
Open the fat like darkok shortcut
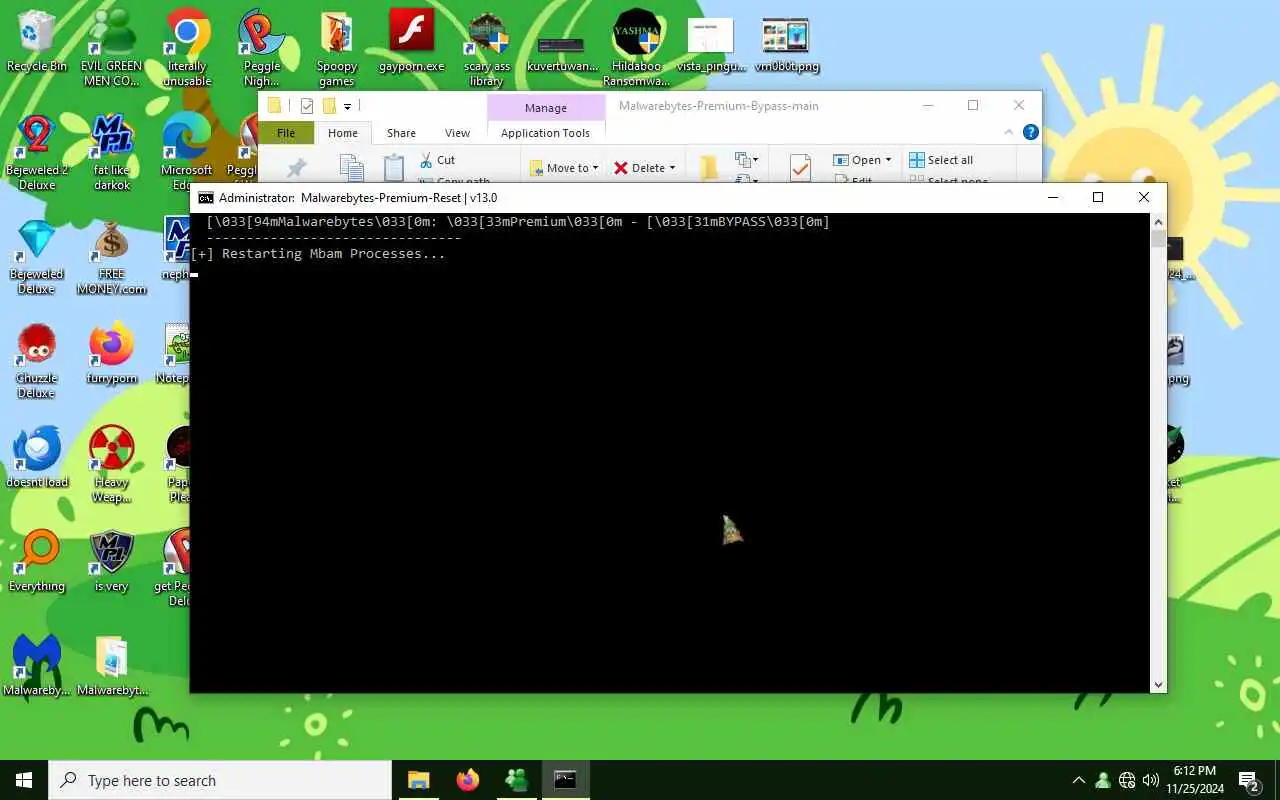point(112,152)
